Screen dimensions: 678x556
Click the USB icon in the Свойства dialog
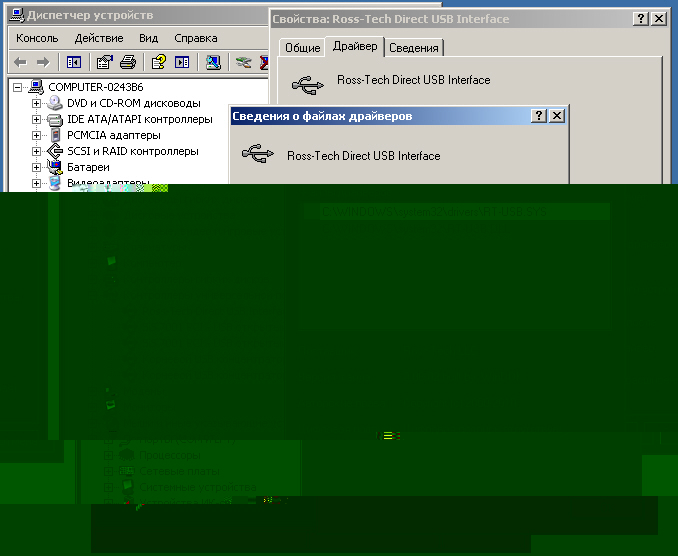307,85
